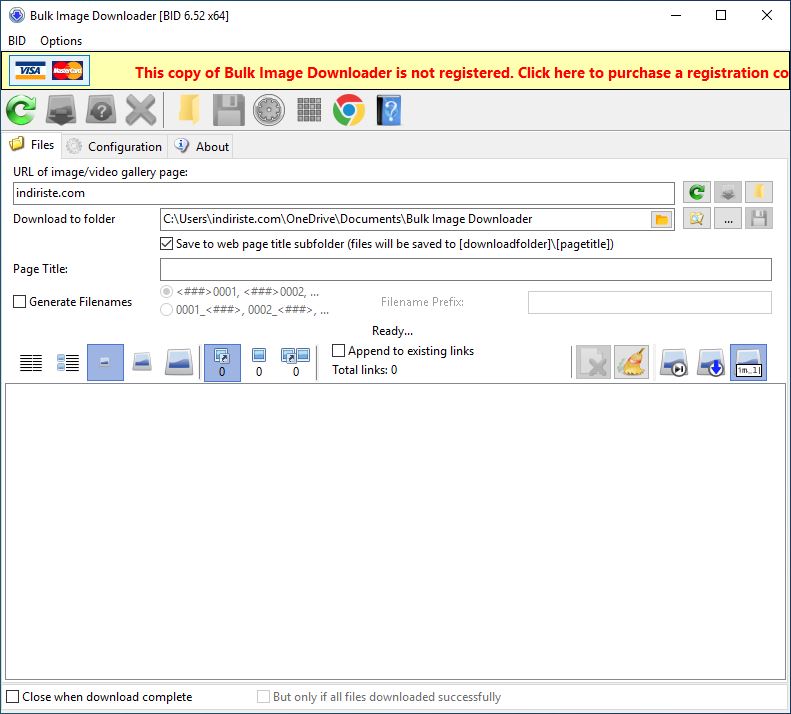The height and width of the screenshot is (714, 791).
Task: Select the <###>0001 filename pattern radio
Action: pos(166,292)
